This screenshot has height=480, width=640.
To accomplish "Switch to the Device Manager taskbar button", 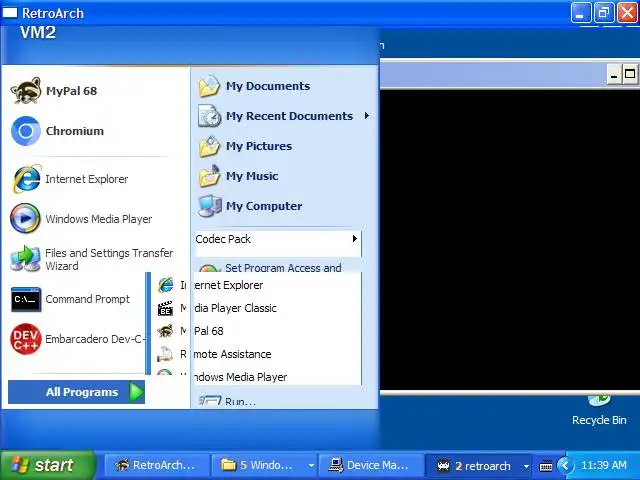I will (x=371, y=465).
